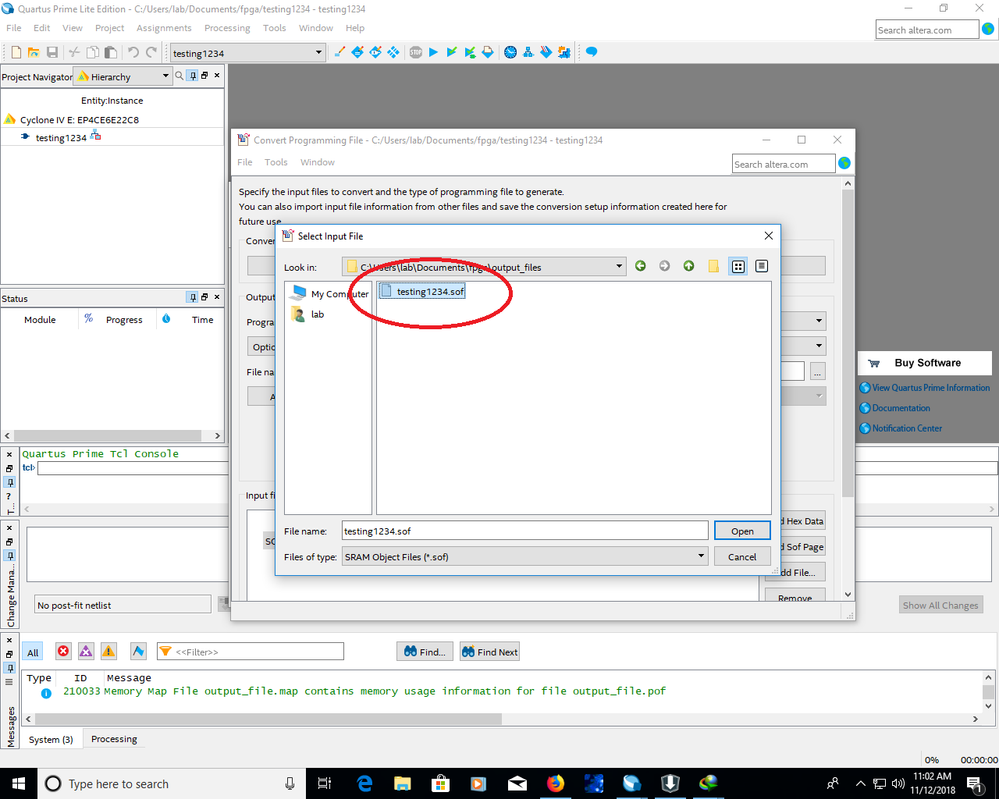The height and width of the screenshot is (799, 999).
Task: Open Tools menu in Convert Programming File window
Action: pyautogui.click(x=276, y=162)
